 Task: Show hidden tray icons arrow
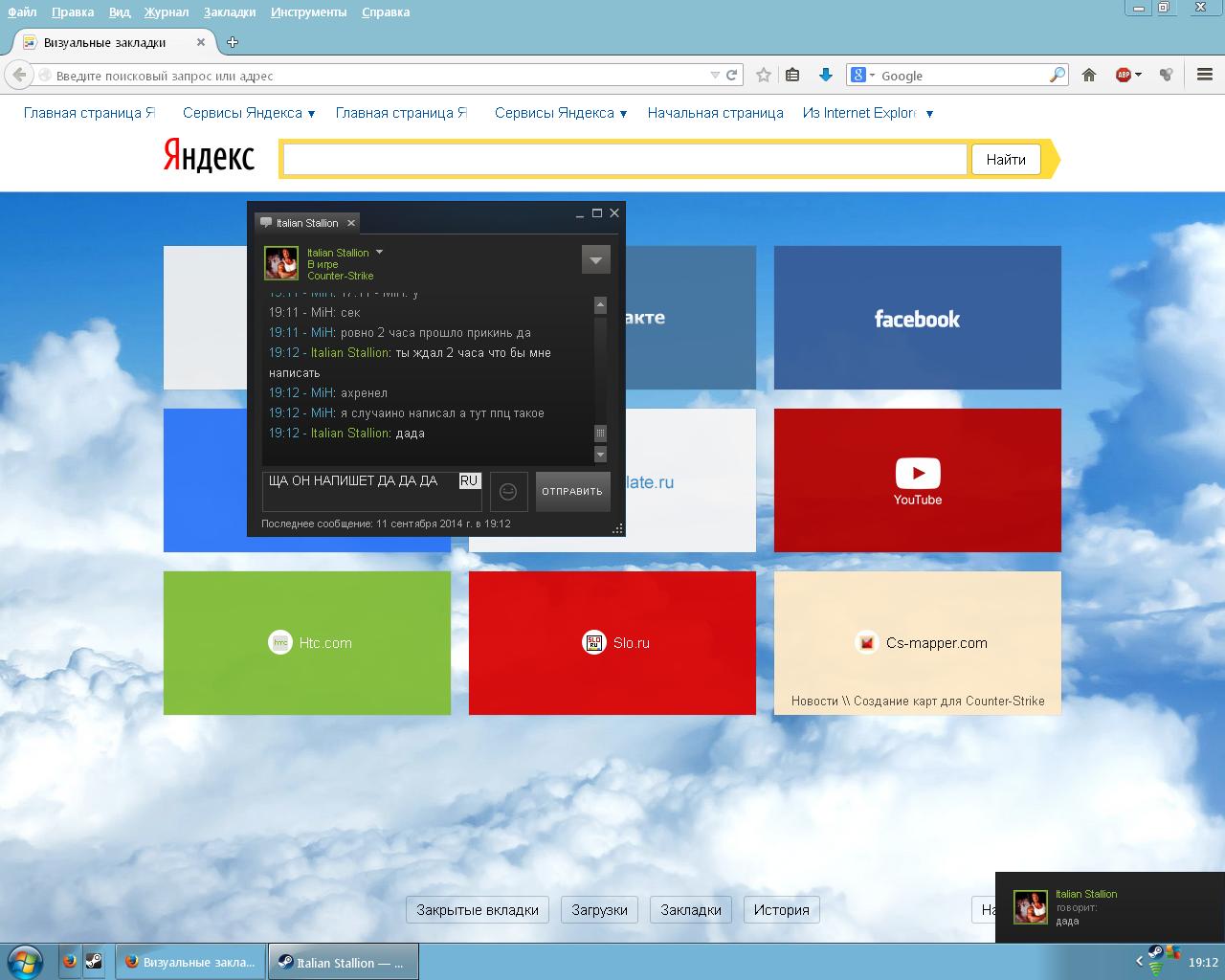(x=1139, y=962)
